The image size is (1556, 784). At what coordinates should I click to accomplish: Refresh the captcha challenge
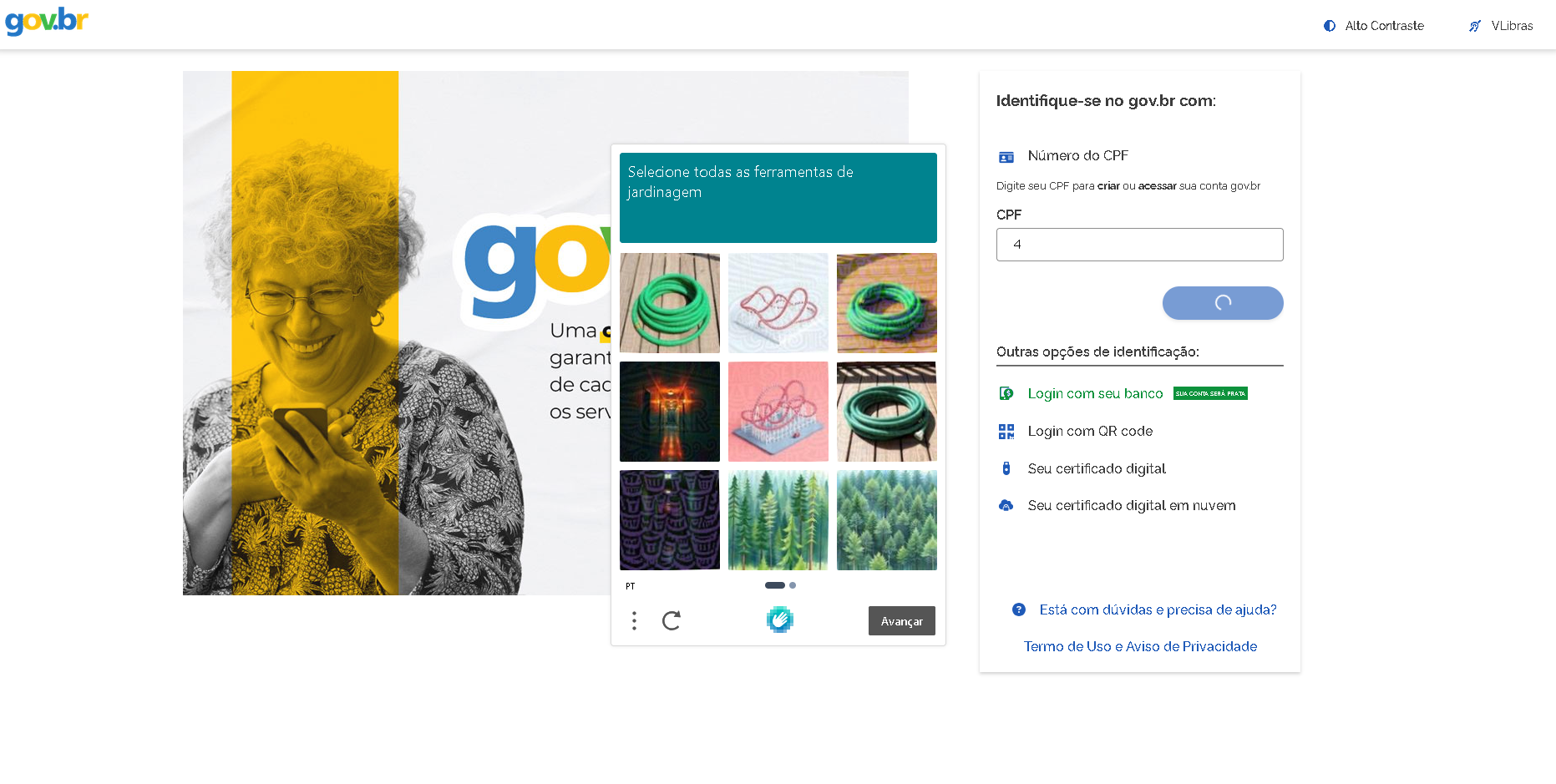point(672,620)
